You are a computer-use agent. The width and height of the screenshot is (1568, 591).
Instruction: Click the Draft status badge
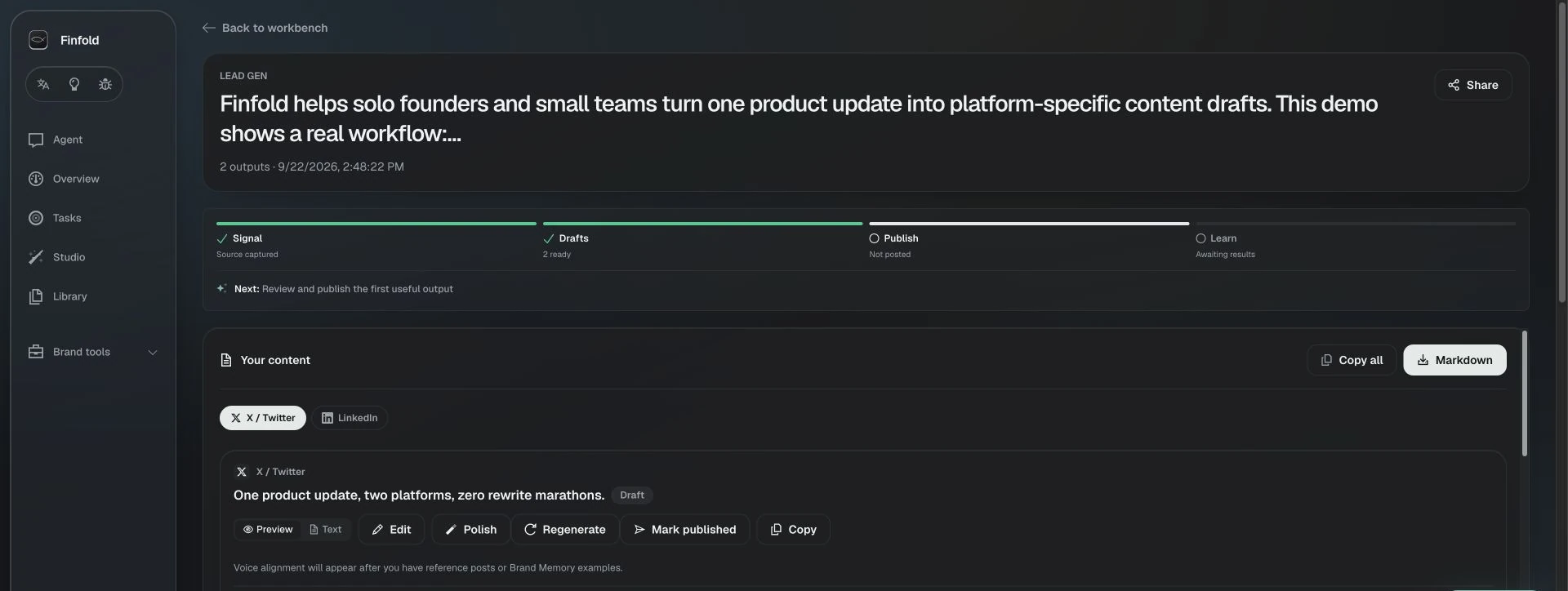(632, 495)
